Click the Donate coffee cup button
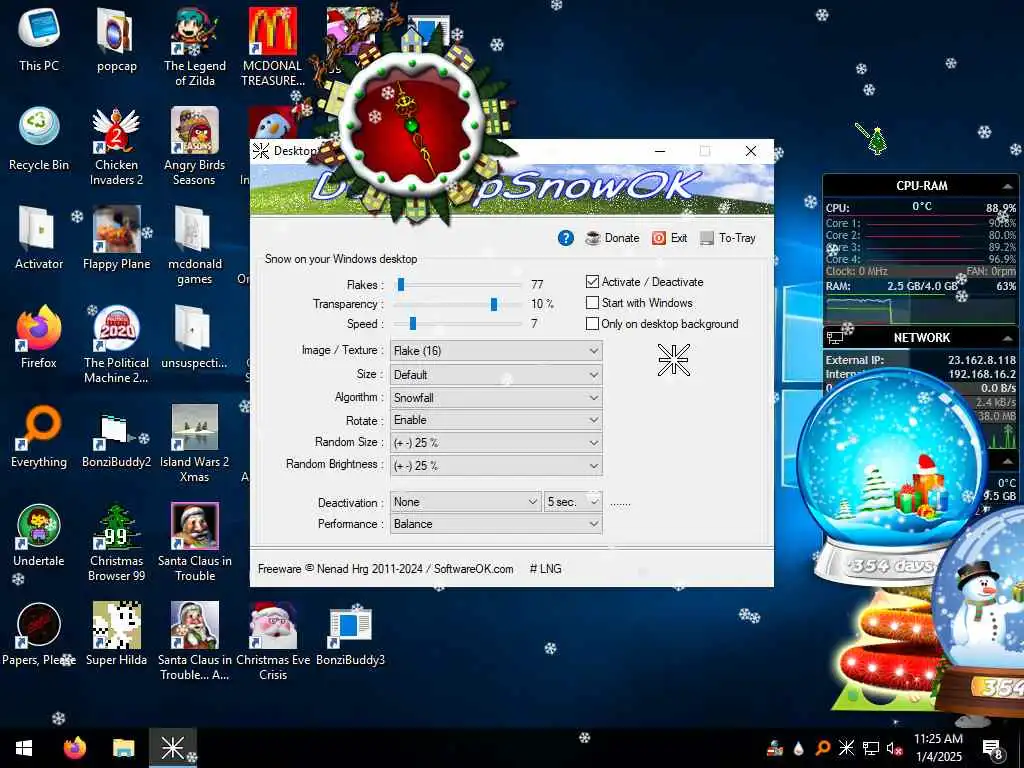The image size is (1024, 768). pos(612,238)
